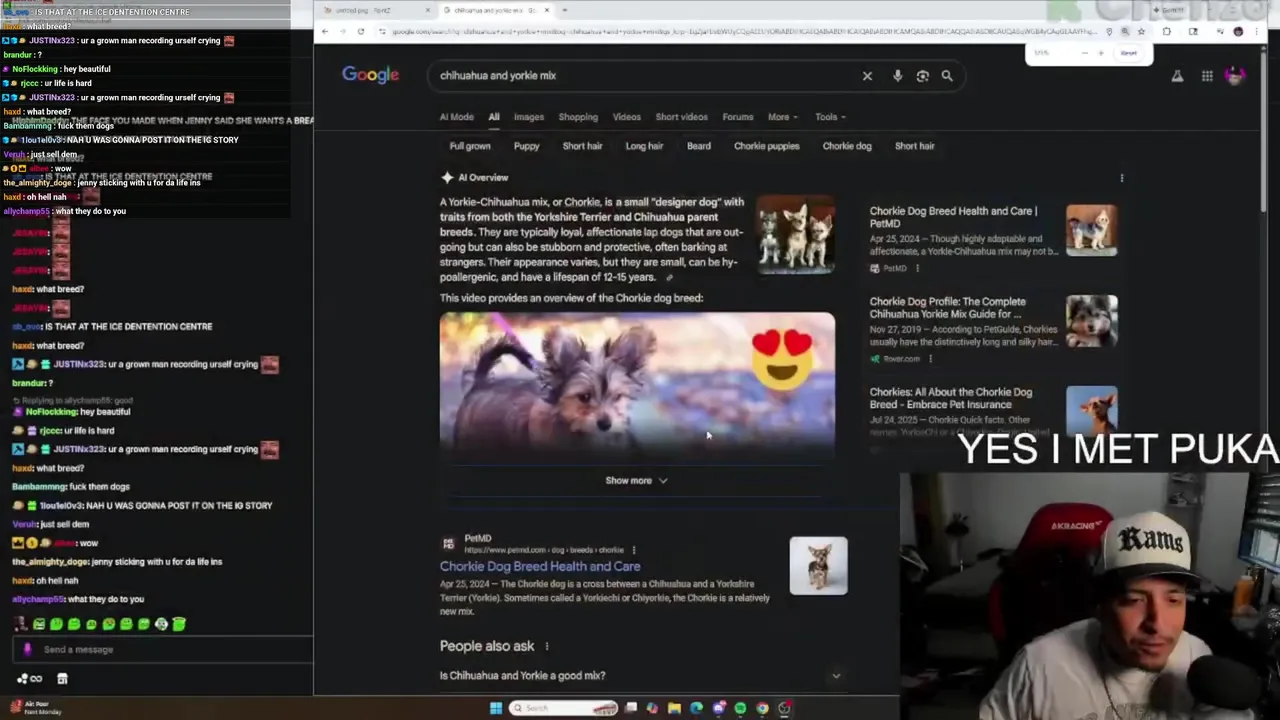Clear the search box with the X icon

pos(867,76)
